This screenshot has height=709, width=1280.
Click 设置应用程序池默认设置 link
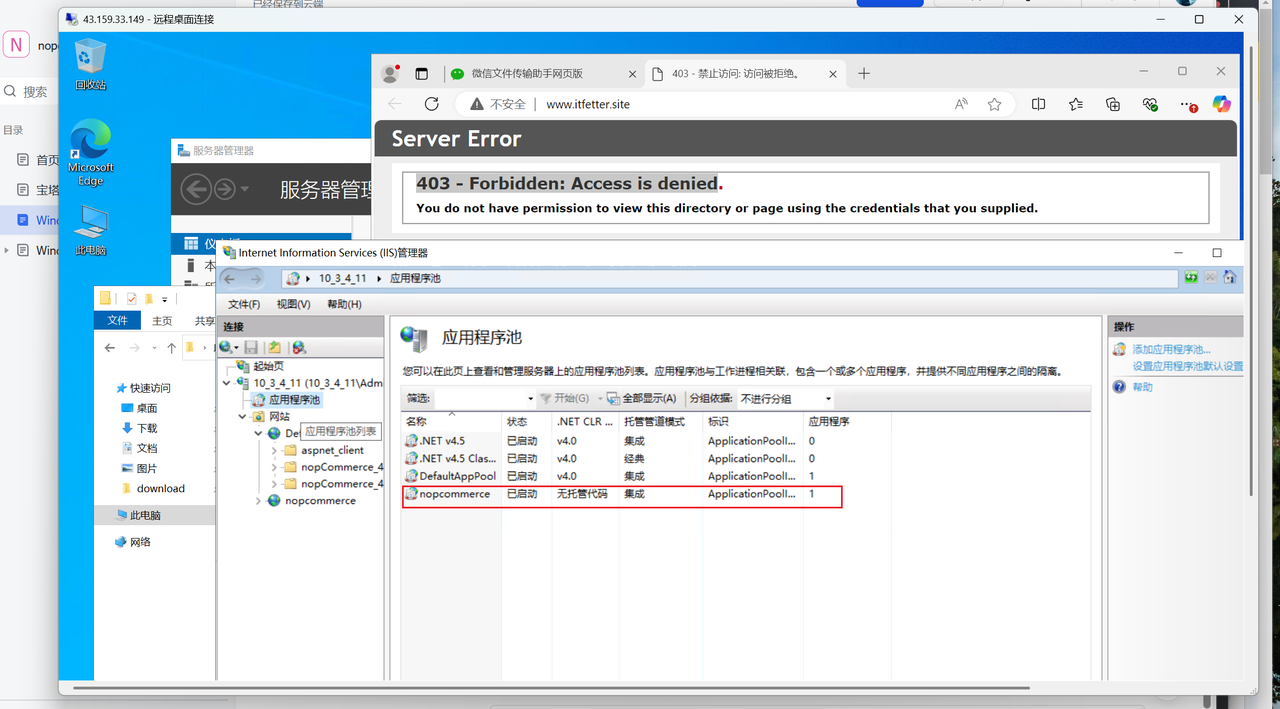click(x=1188, y=366)
